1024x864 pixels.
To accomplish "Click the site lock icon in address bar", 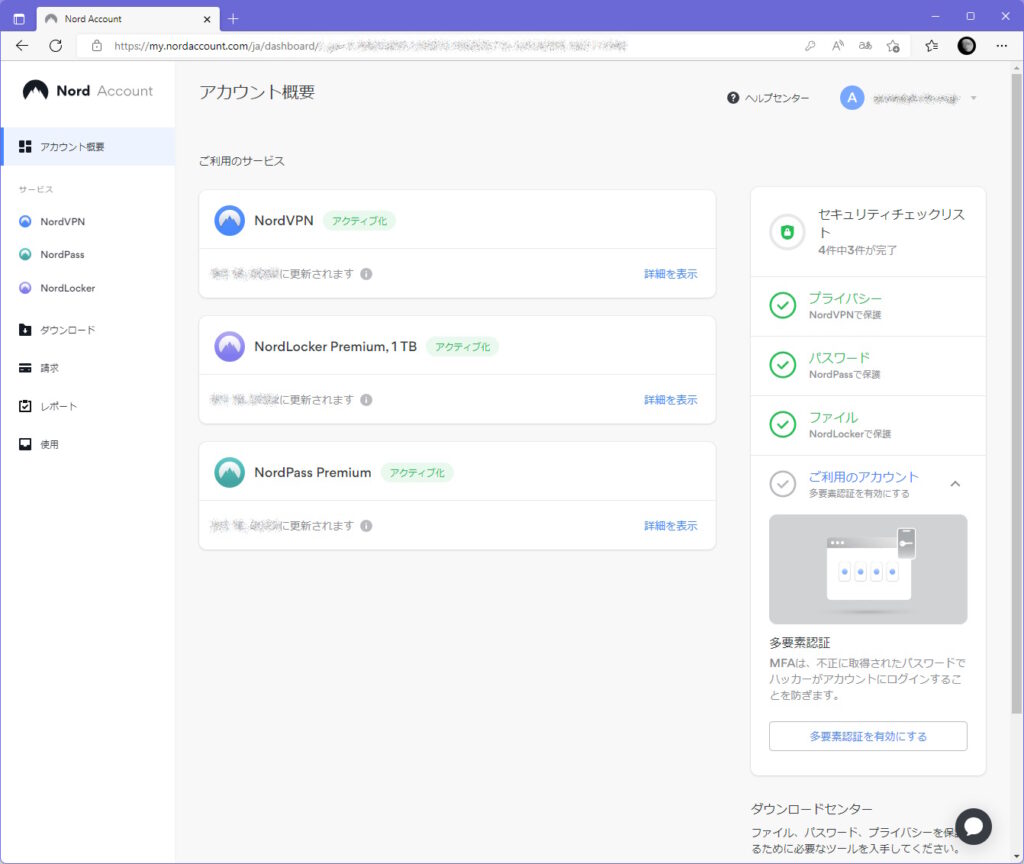I will (97, 46).
